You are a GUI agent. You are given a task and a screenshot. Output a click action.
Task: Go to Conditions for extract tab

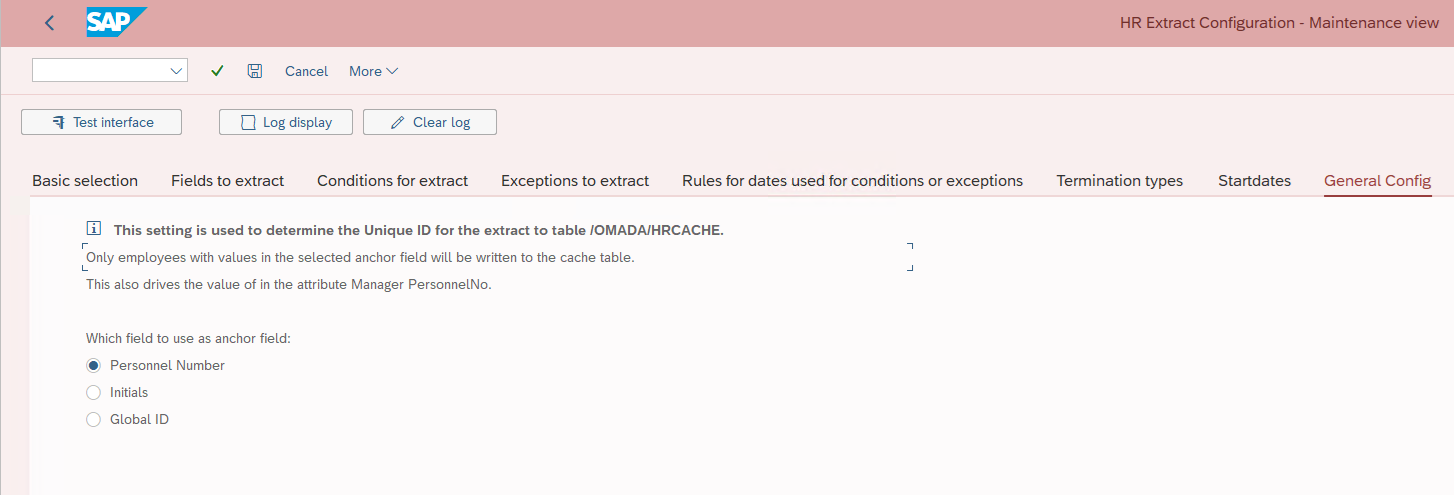(393, 181)
